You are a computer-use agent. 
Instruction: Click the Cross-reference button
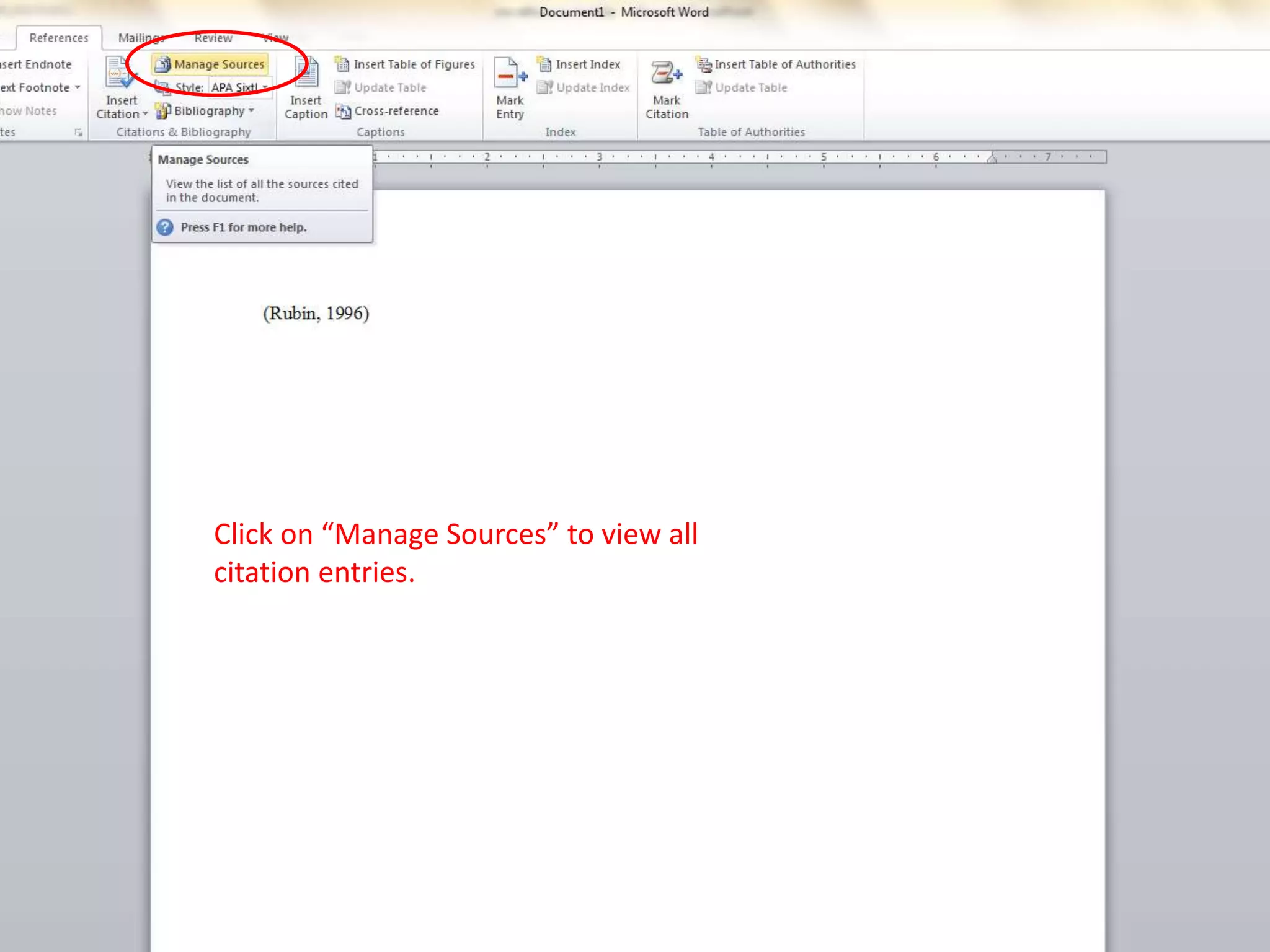click(x=388, y=111)
